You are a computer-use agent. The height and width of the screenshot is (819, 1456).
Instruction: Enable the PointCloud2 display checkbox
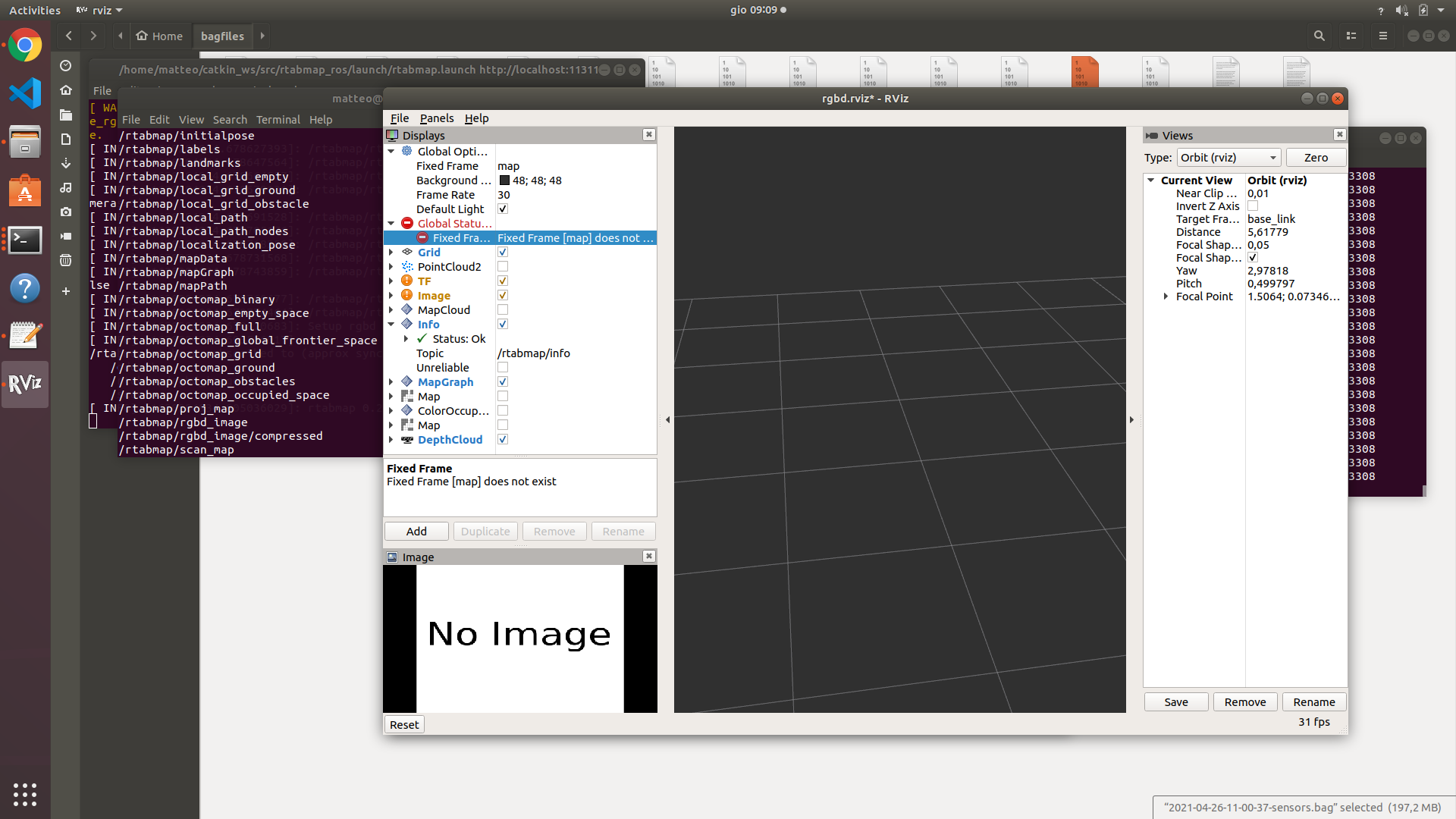coord(503,267)
